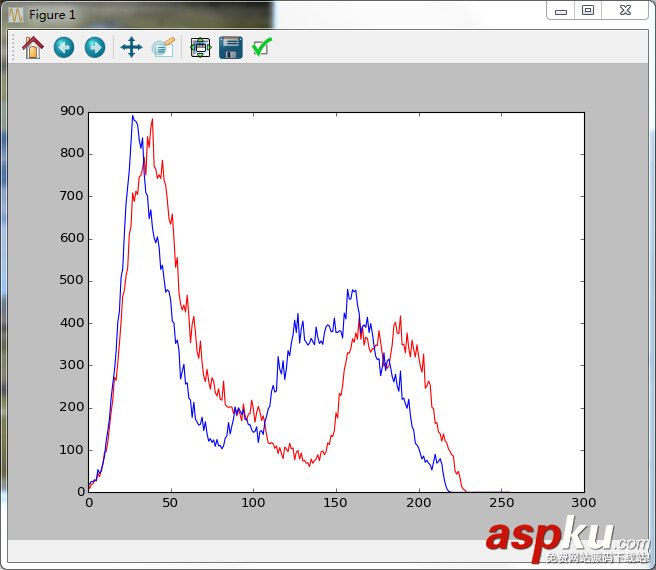
Task: Click the blue curve's tallest peak
Action: [x=133, y=116]
